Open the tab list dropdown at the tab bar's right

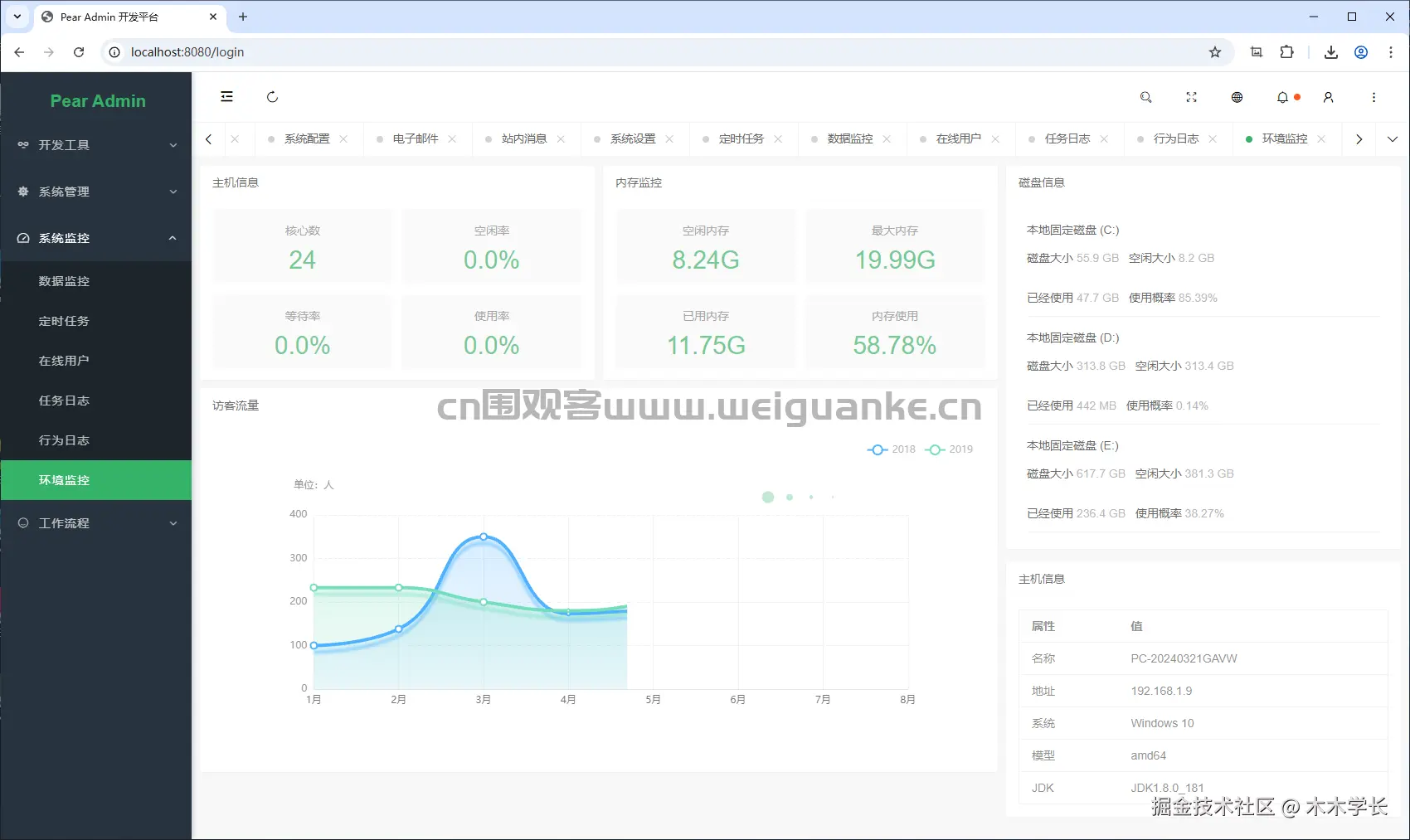coord(1393,138)
